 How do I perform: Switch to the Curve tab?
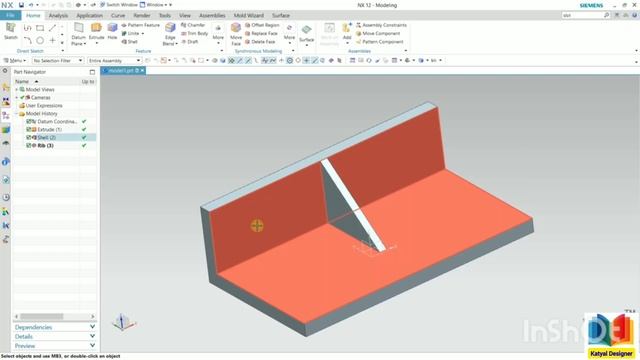pyautogui.click(x=118, y=16)
